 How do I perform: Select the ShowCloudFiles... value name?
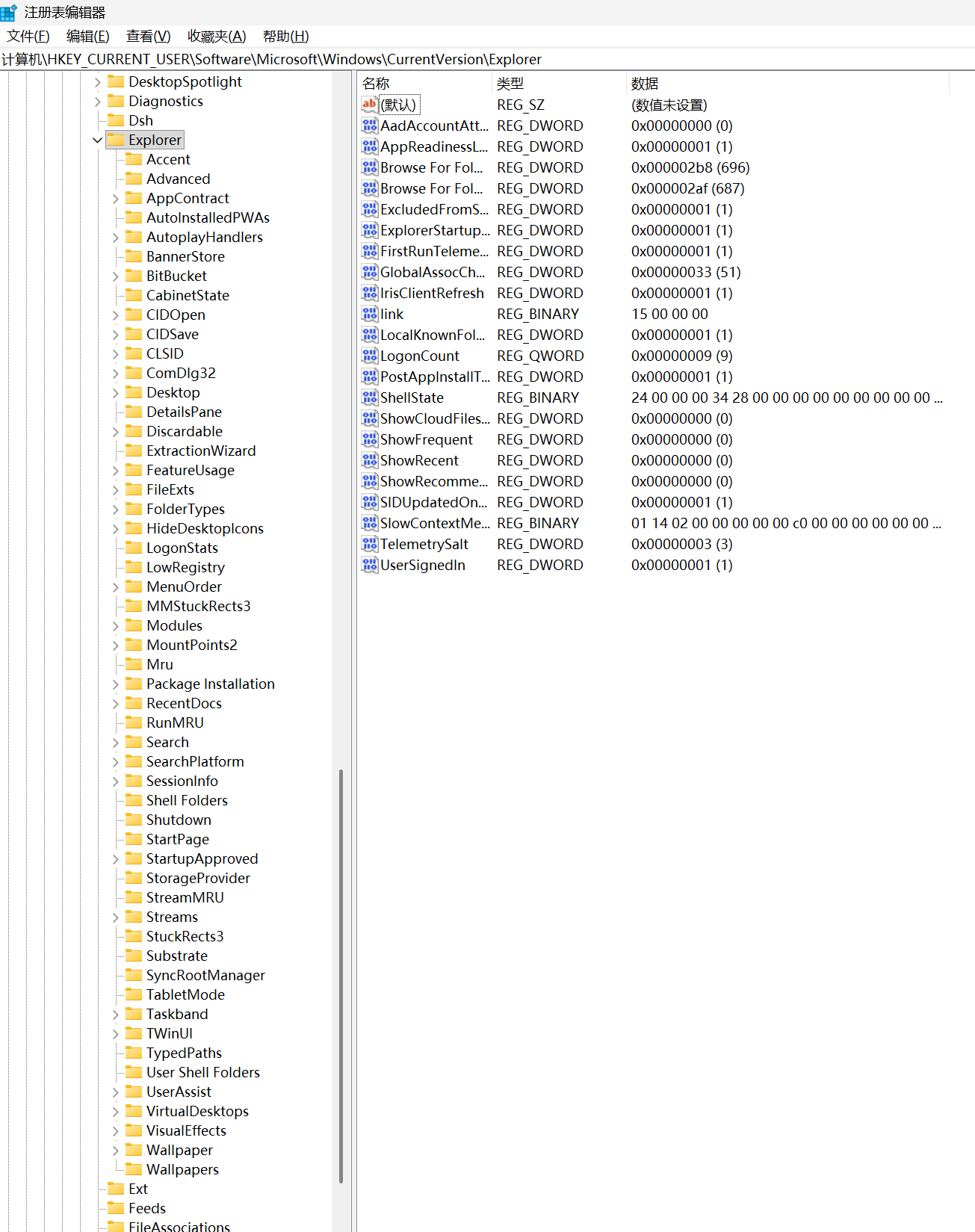435,418
